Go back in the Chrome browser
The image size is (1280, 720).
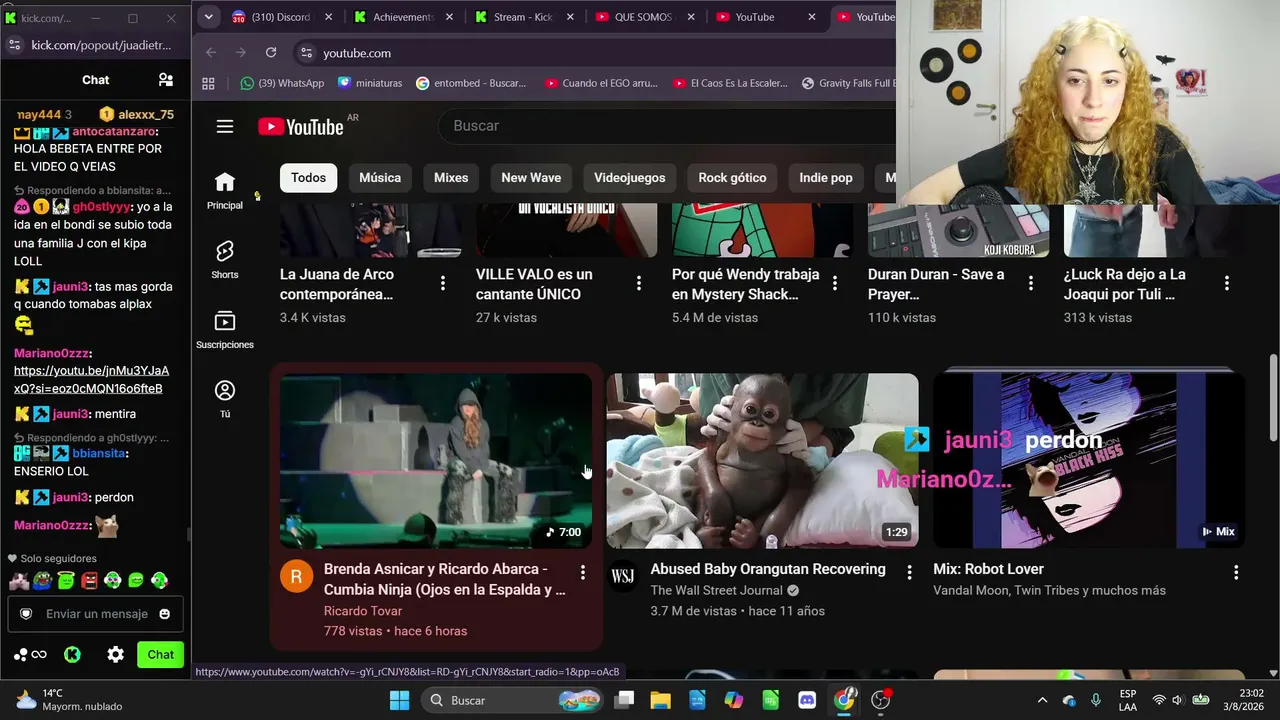(211, 53)
